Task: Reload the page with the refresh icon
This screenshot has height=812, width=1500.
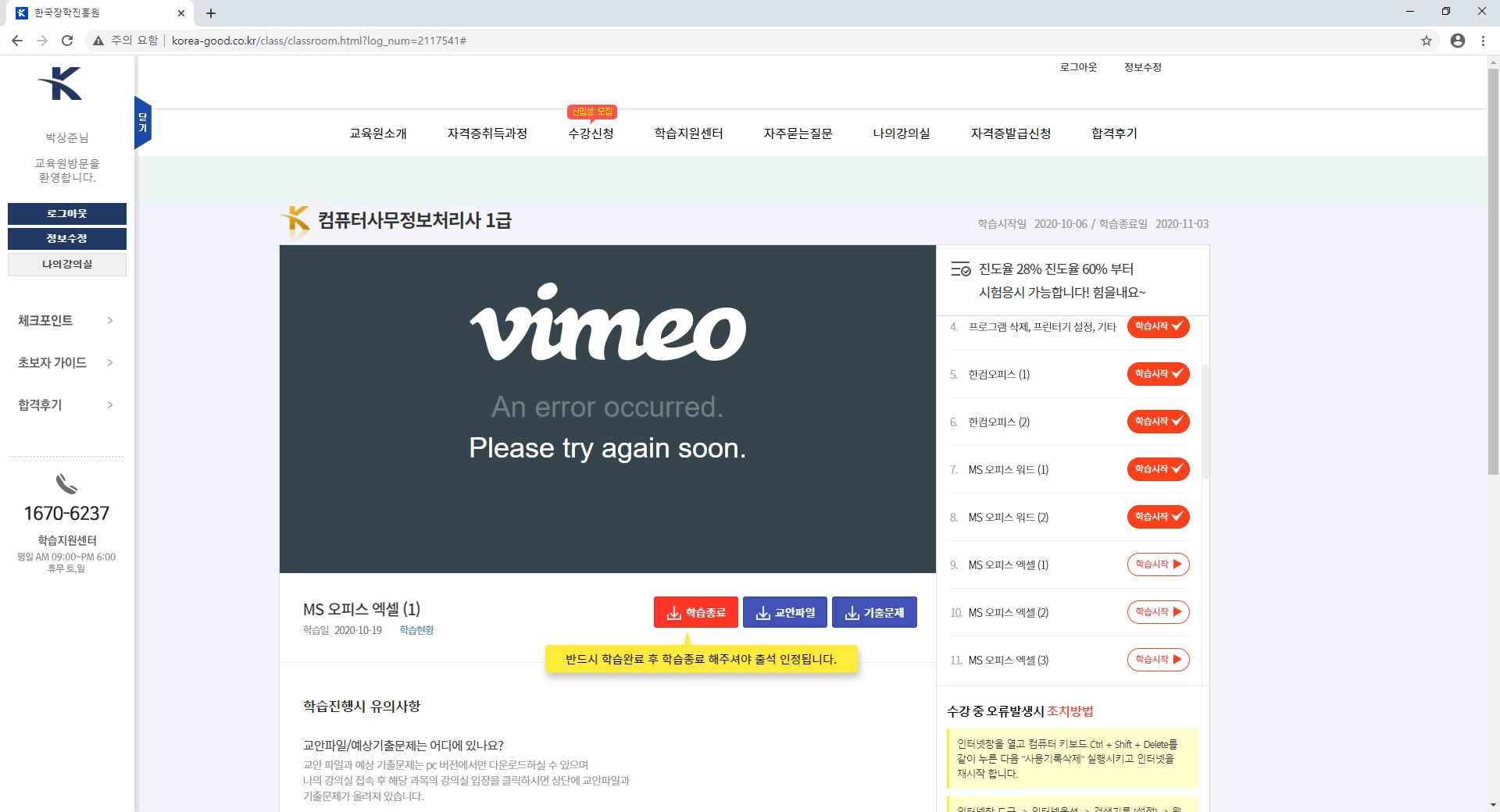Action: click(x=67, y=41)
